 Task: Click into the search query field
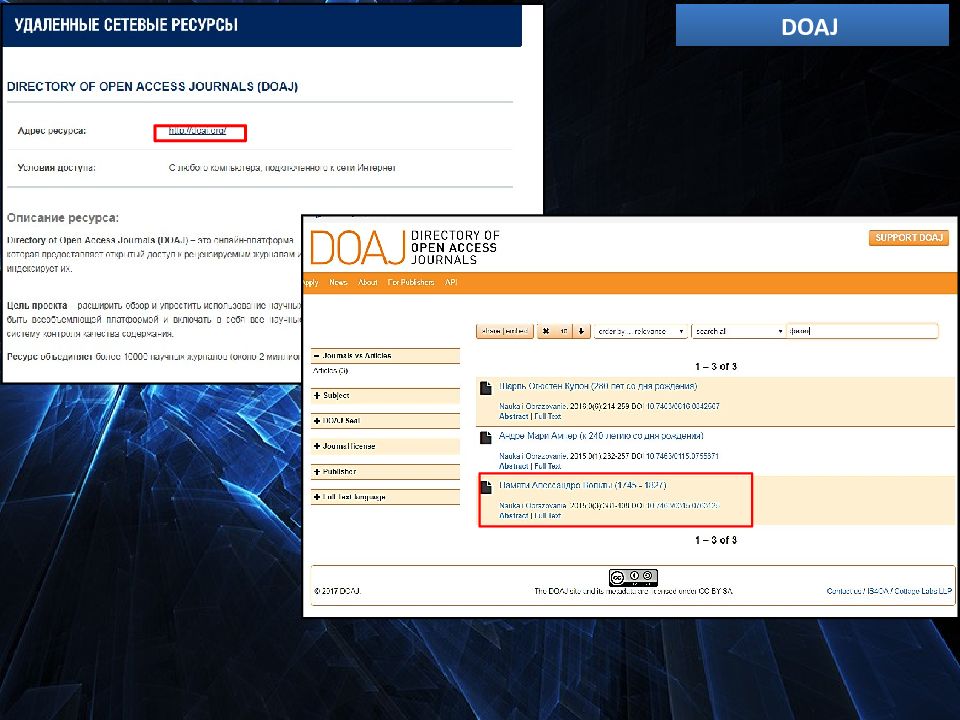pos(862,331)
